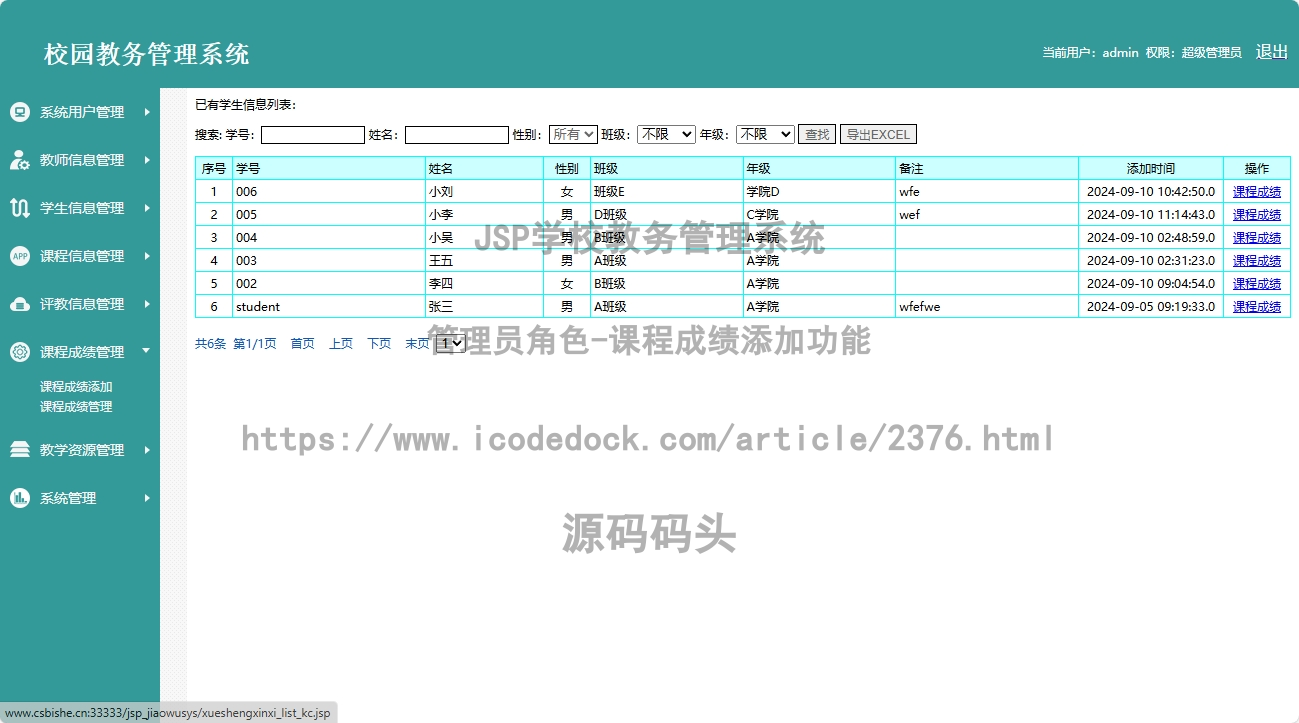1299x723 pixels.
Task: Click the 添加时间 column header
Action: click(x=1151, y=168)
